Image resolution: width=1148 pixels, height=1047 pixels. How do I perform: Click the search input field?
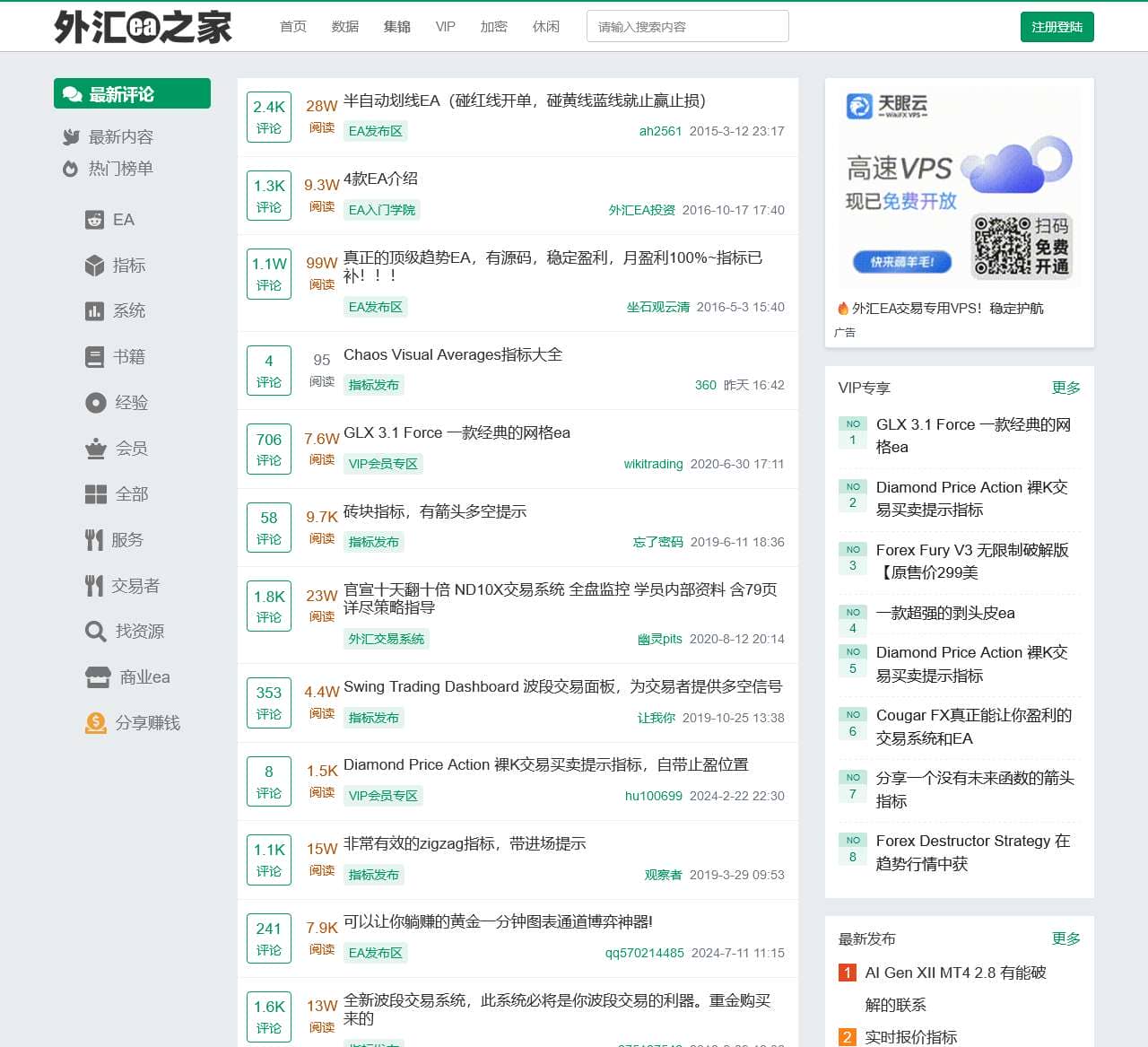(x=688, y=27)
